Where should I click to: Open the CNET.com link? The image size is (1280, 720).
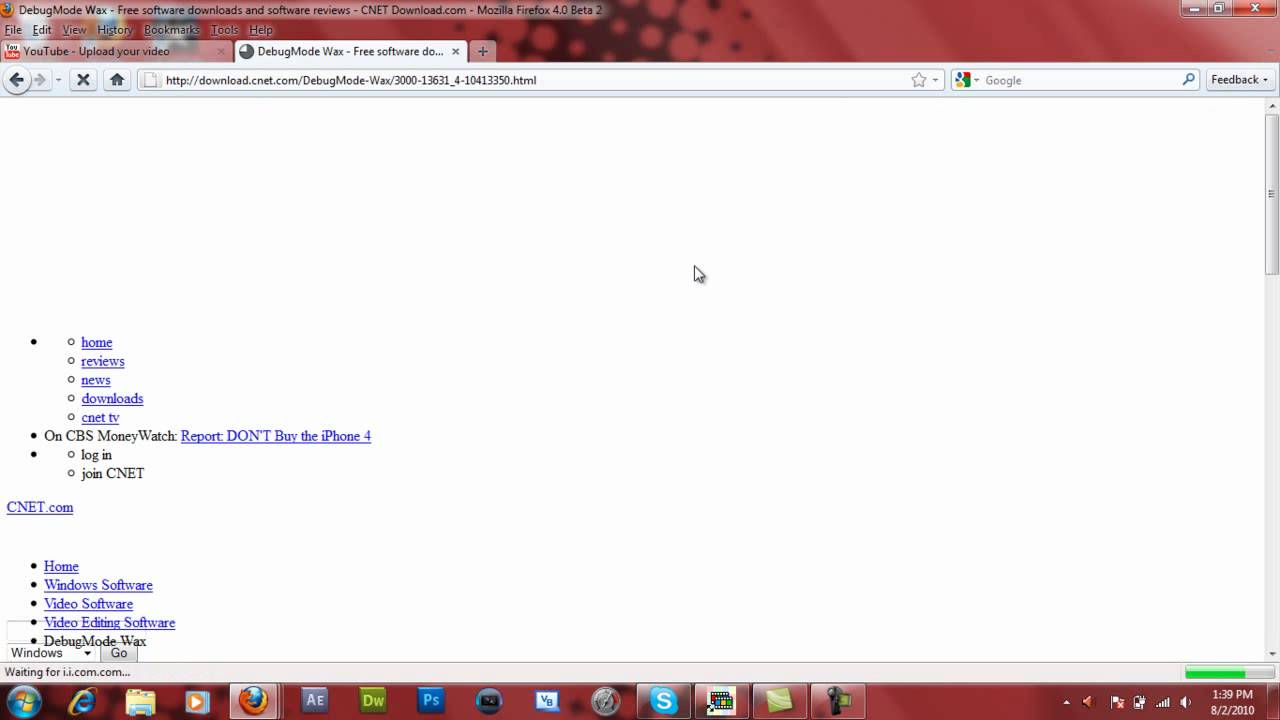[x=40, y=507]
